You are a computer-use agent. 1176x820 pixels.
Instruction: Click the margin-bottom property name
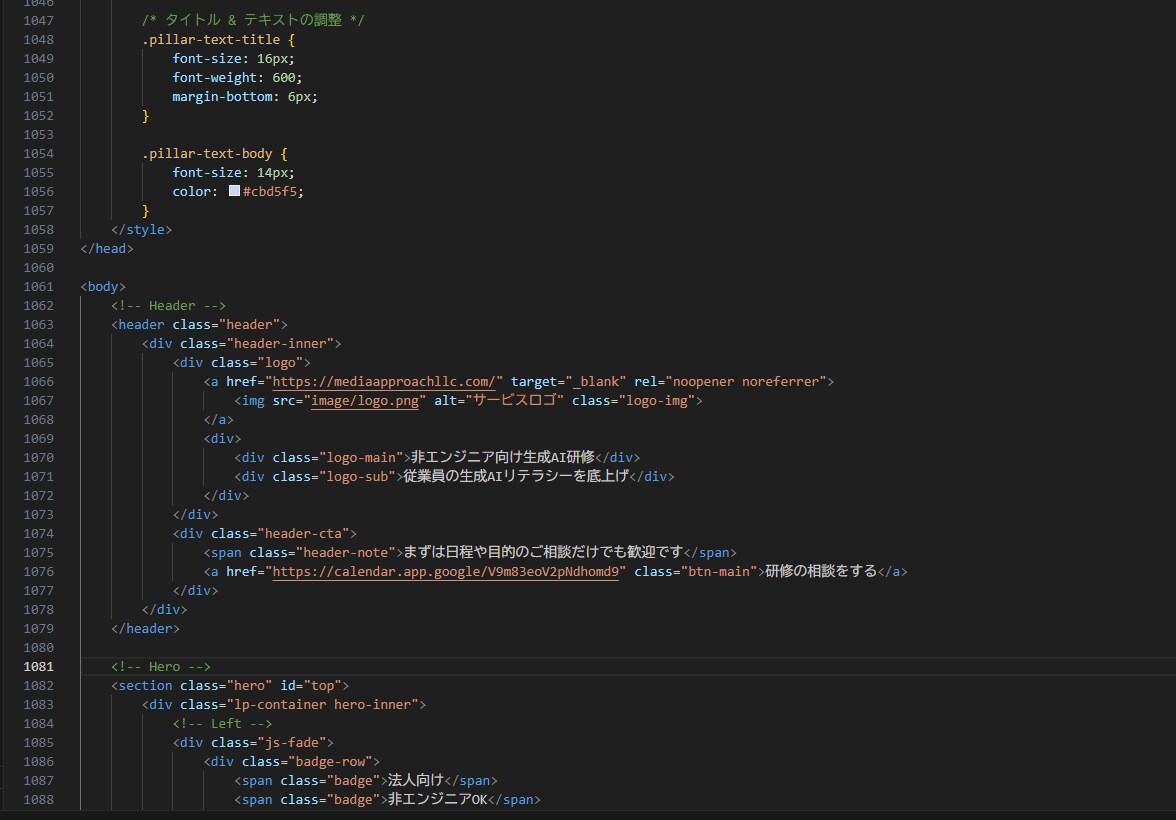click(x=222, y=97)
